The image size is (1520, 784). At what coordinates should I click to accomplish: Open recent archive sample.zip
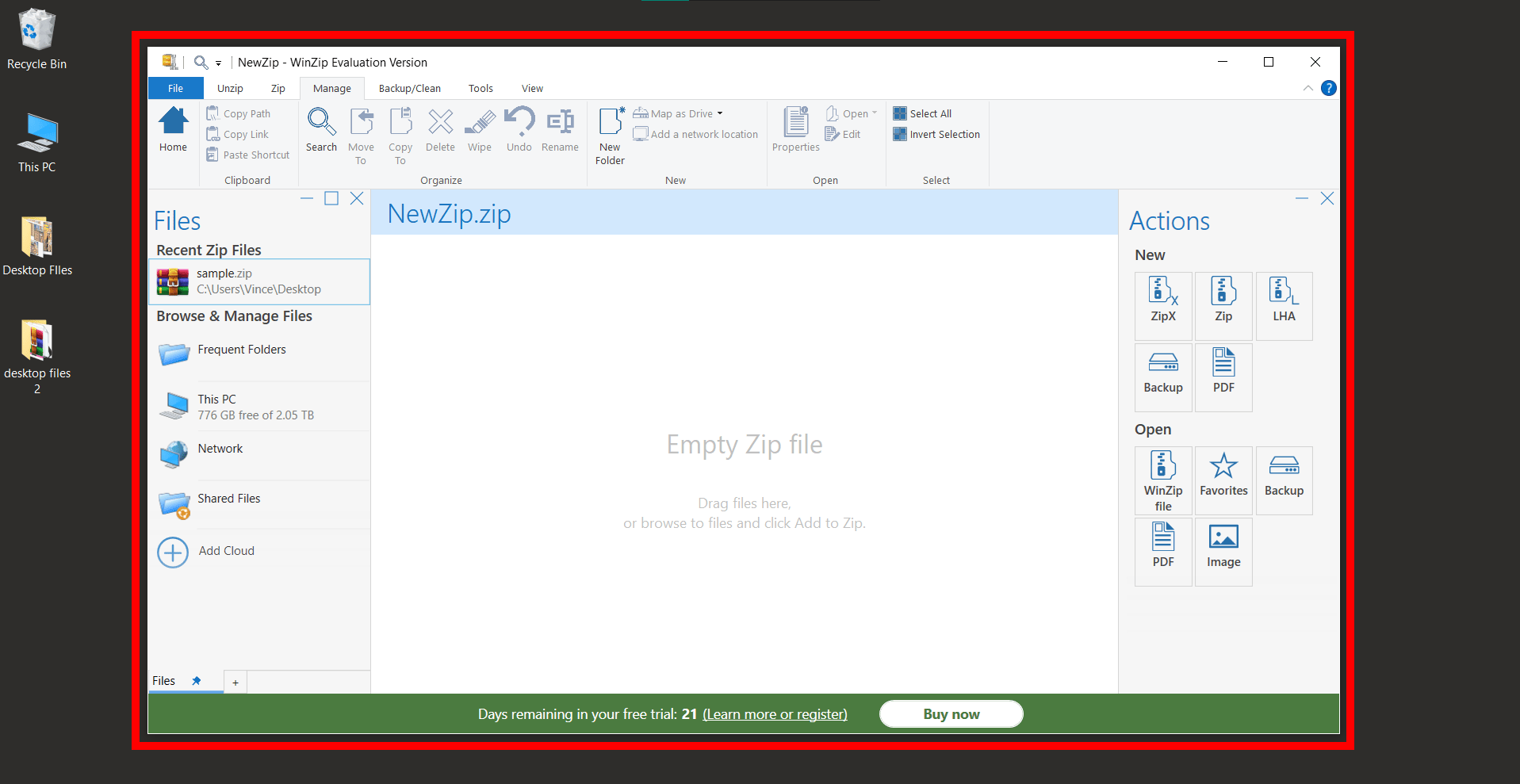click(x=259, y=281)
